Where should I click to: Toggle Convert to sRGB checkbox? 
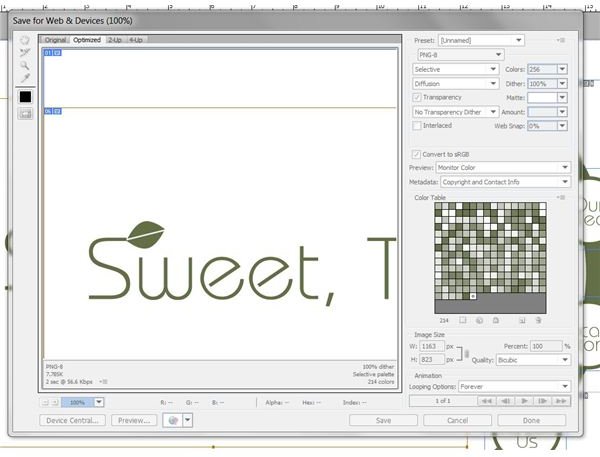point(416,154)
